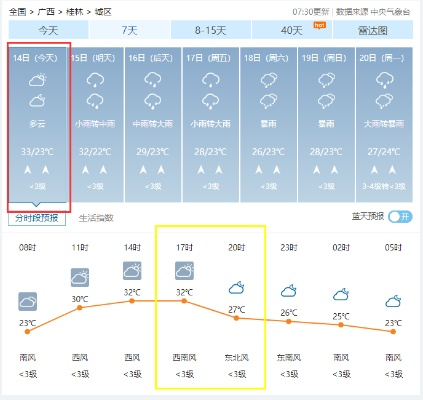
Task: Click the 30℃ label at 11时
Action: click(x=80, y=299)
